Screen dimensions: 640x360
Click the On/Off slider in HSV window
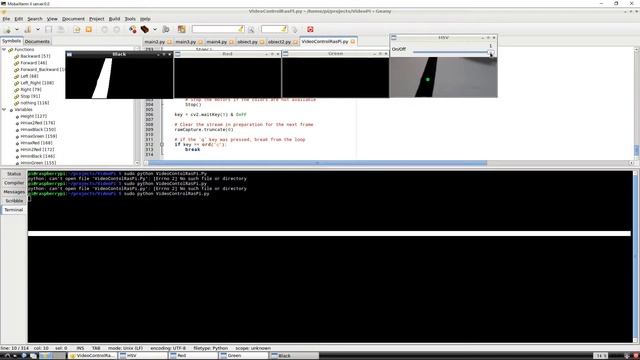[453, 52]
